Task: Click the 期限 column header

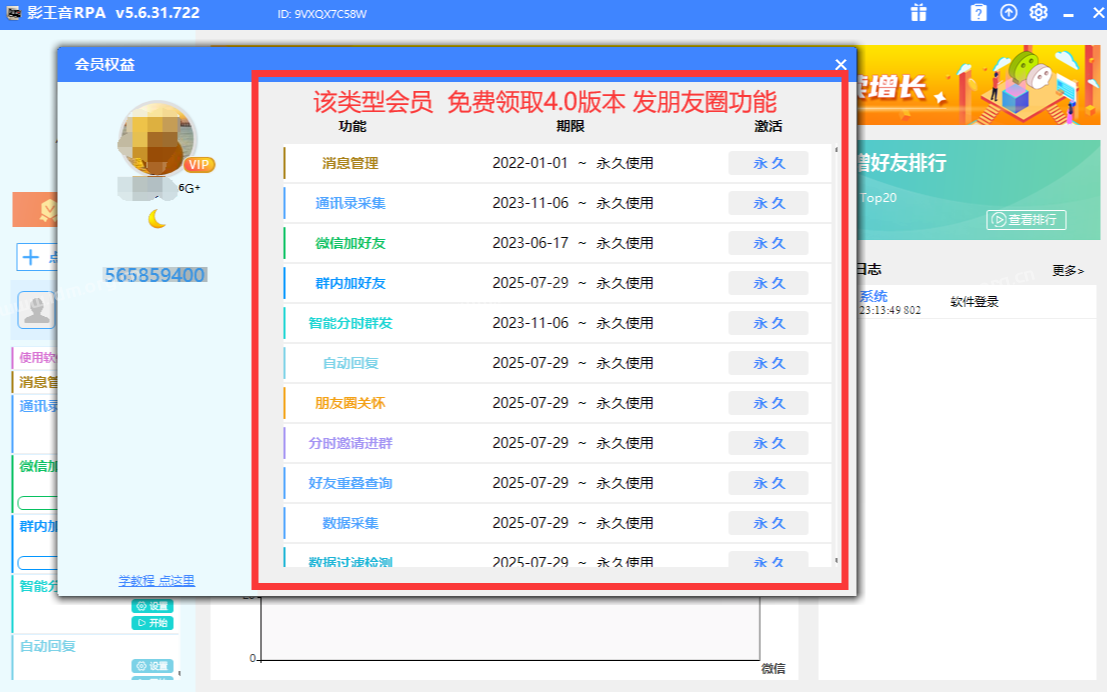Action: click(x=570, y=126)
